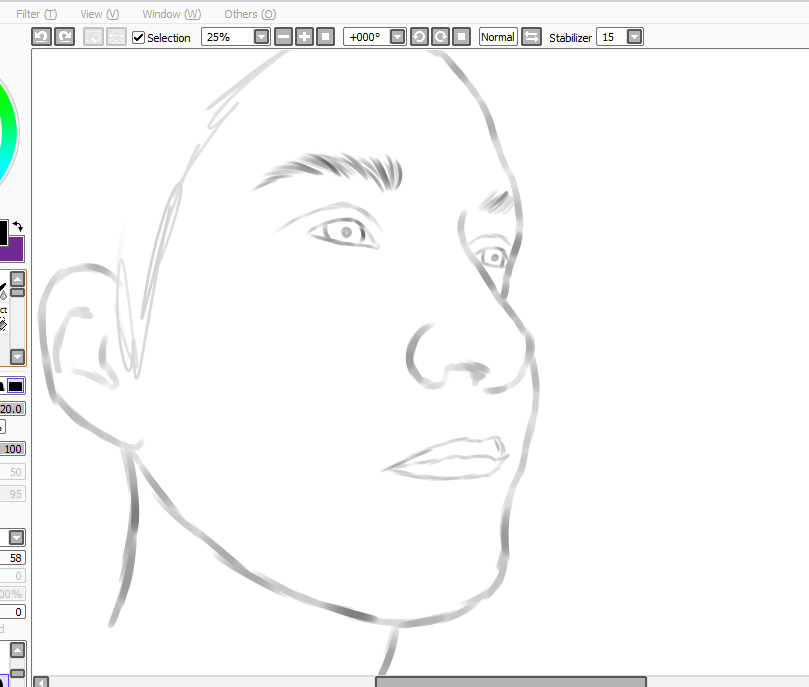Open the Filter menu
The width and height of the screenshot is (809, 687).
[x=36, y=14]
